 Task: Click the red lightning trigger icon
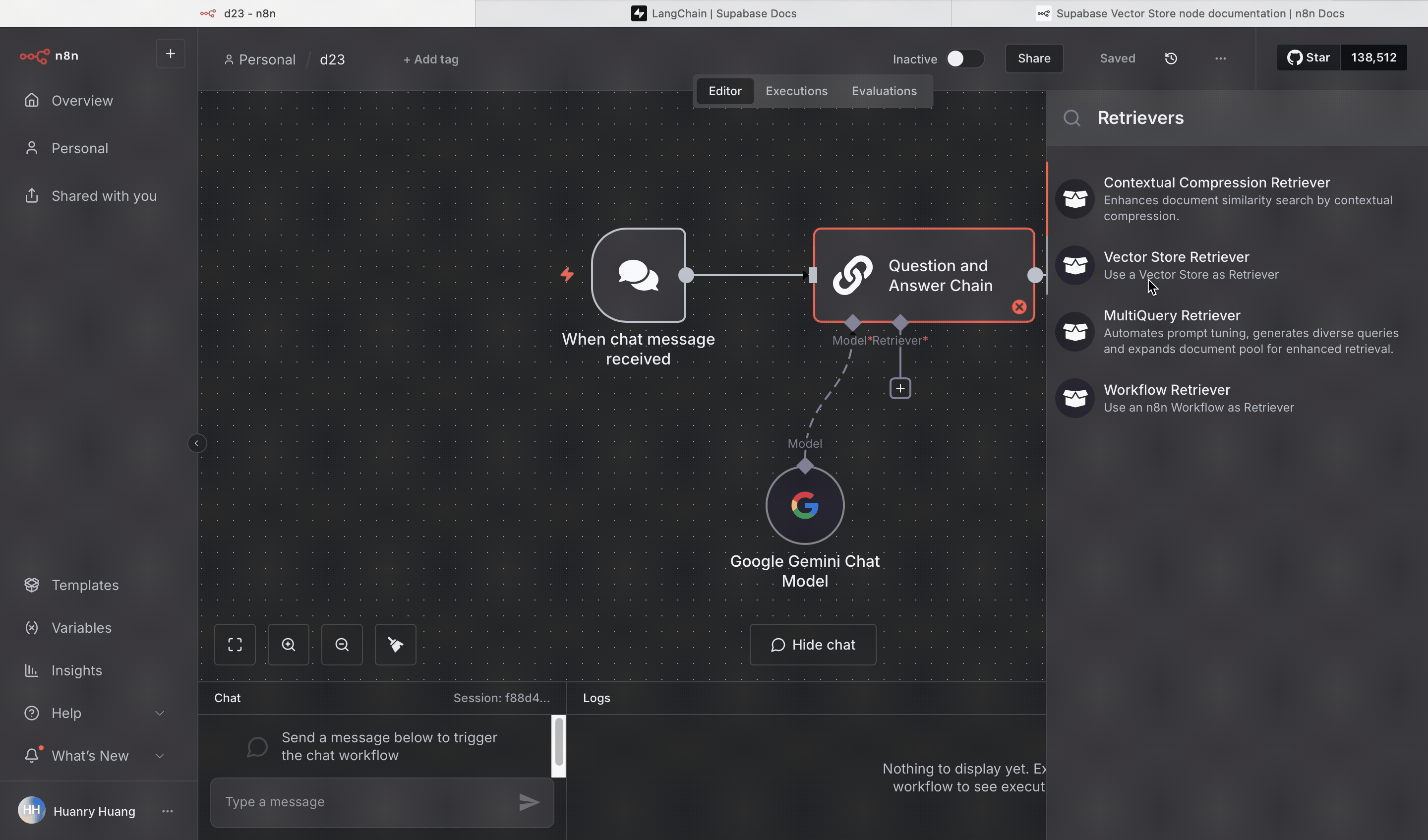tap(567, 274)
